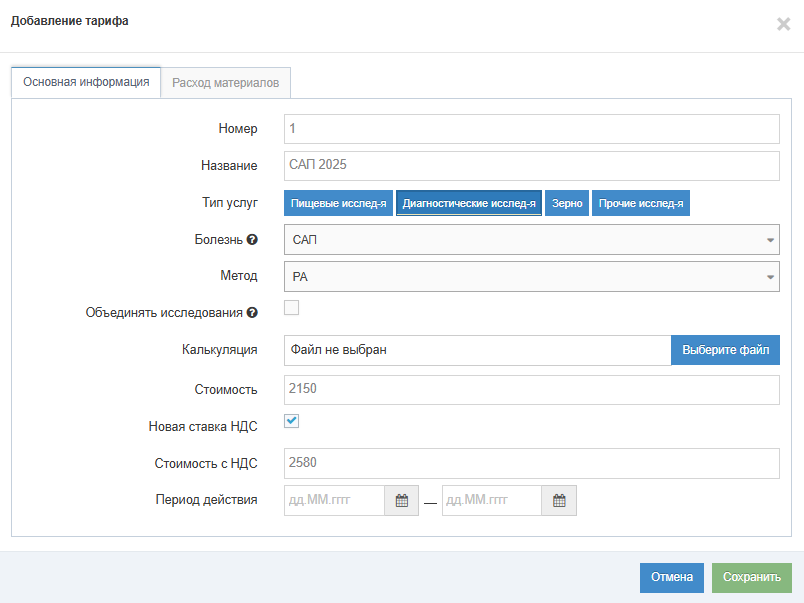Close the Добавление тарифа dialog
The height and width of the screenshot is (603, 804).
[783, 24]
